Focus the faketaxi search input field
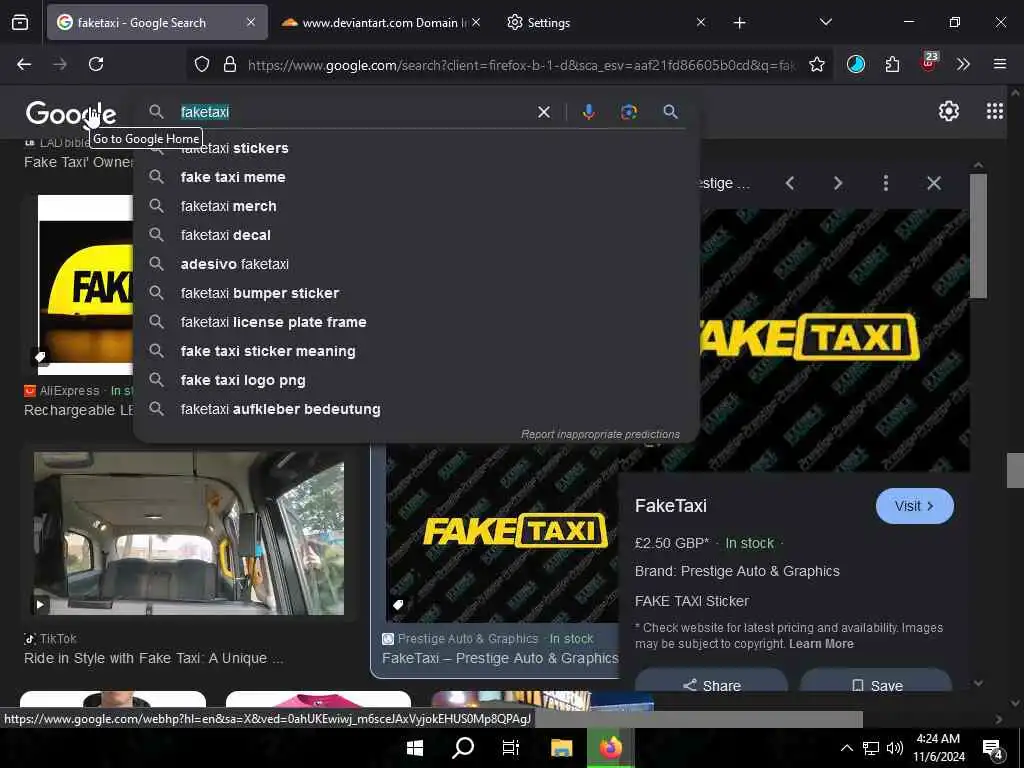 pyautogui.click(x=353, y=112)
